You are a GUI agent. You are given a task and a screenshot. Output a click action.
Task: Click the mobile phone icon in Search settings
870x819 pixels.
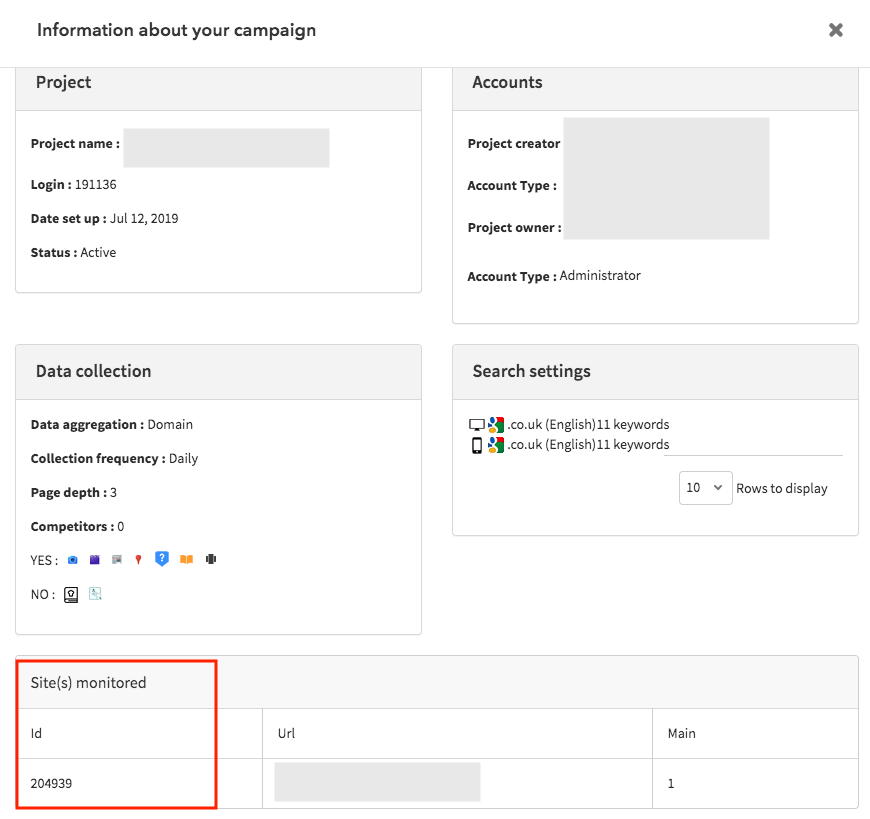[x=477, y=445]
